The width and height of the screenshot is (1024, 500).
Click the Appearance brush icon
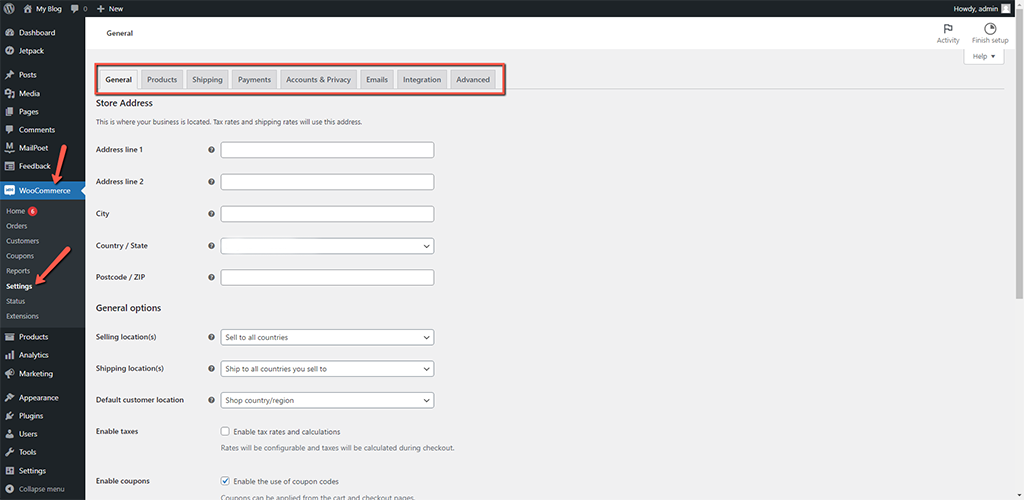point(10,398)
